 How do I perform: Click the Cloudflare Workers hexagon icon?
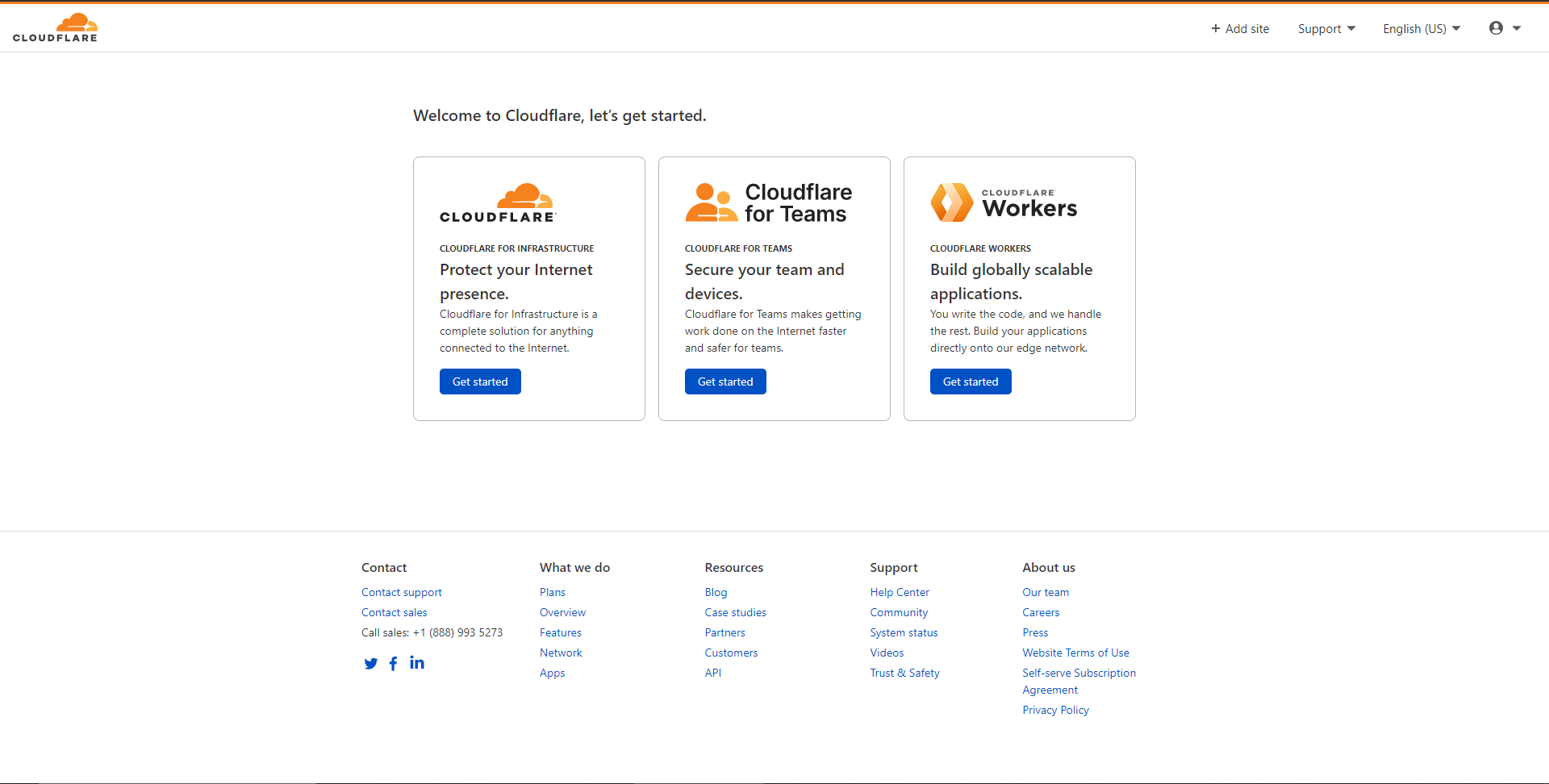tap(951, 202)
